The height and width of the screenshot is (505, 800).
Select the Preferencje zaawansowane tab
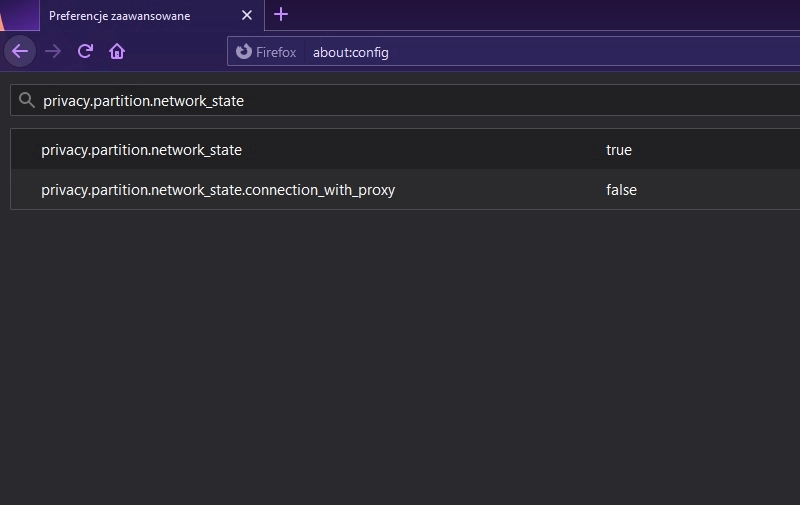tap(152, 16)
